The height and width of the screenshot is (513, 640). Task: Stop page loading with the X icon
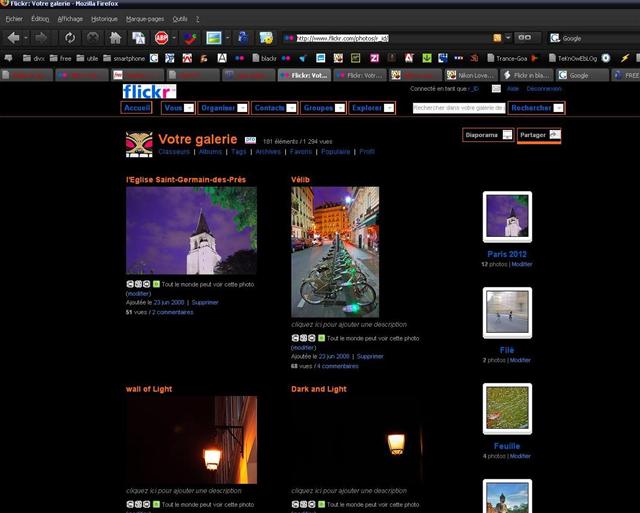click(92, 38)
